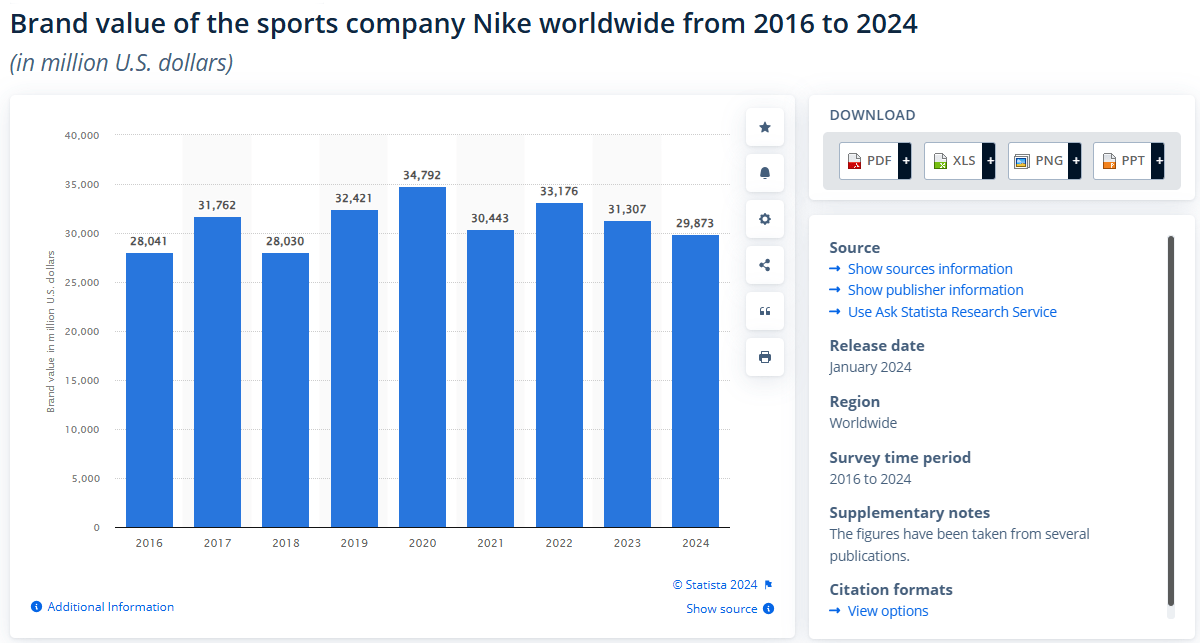Click the bell notification alert icon

tap(765, 173)
